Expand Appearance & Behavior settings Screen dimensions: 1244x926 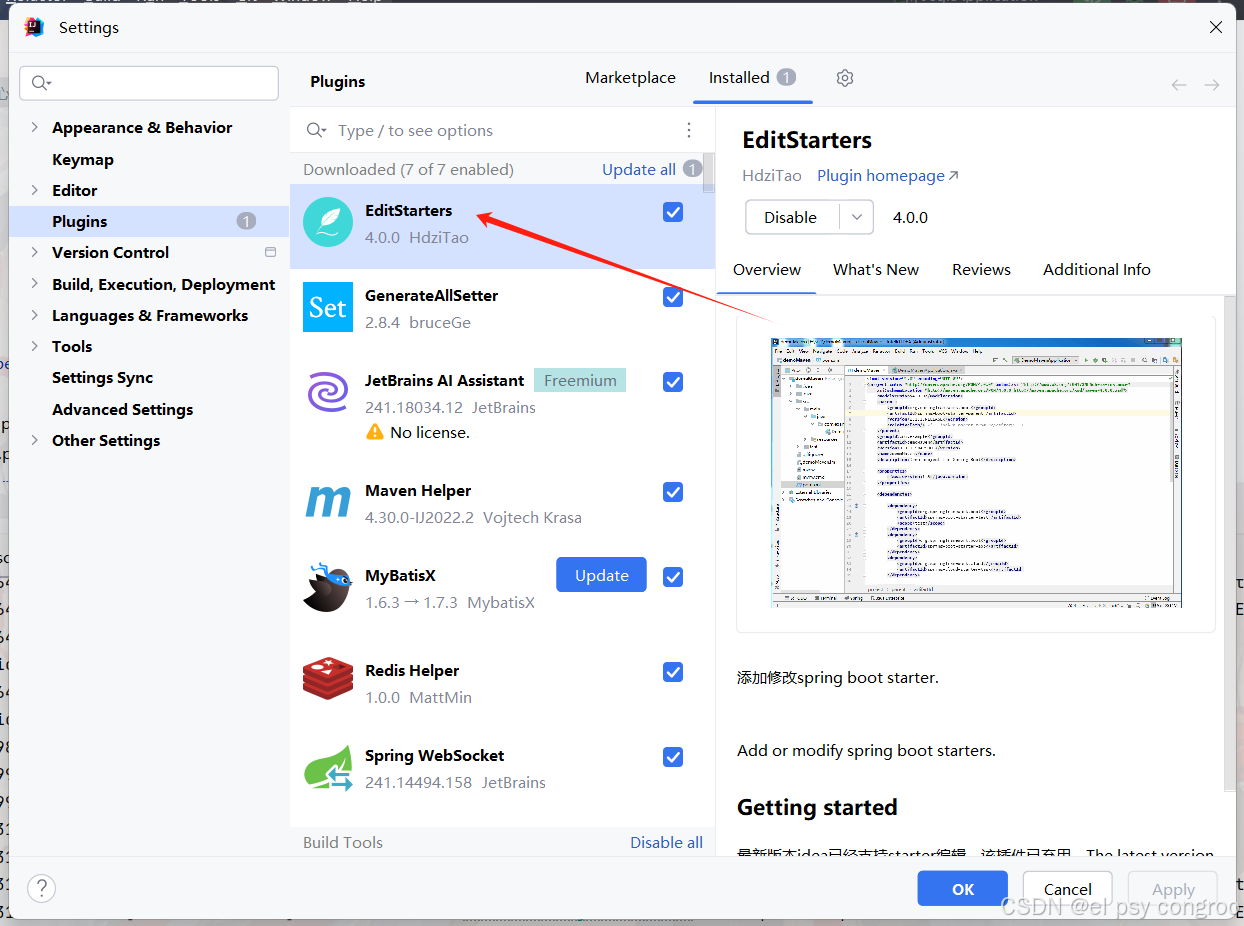(35, 127)
